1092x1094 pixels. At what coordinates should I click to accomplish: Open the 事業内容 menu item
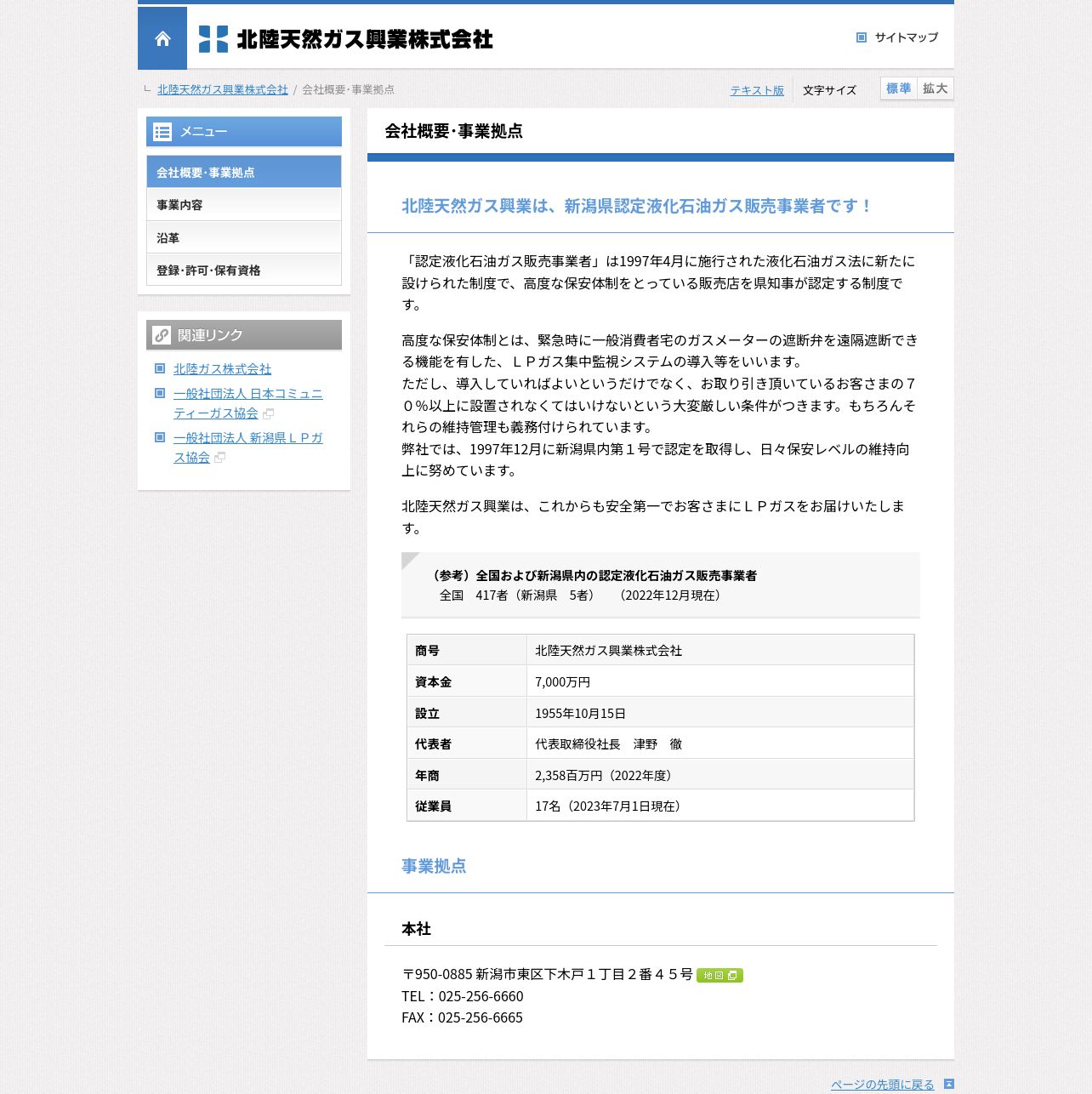pos(244,205)
